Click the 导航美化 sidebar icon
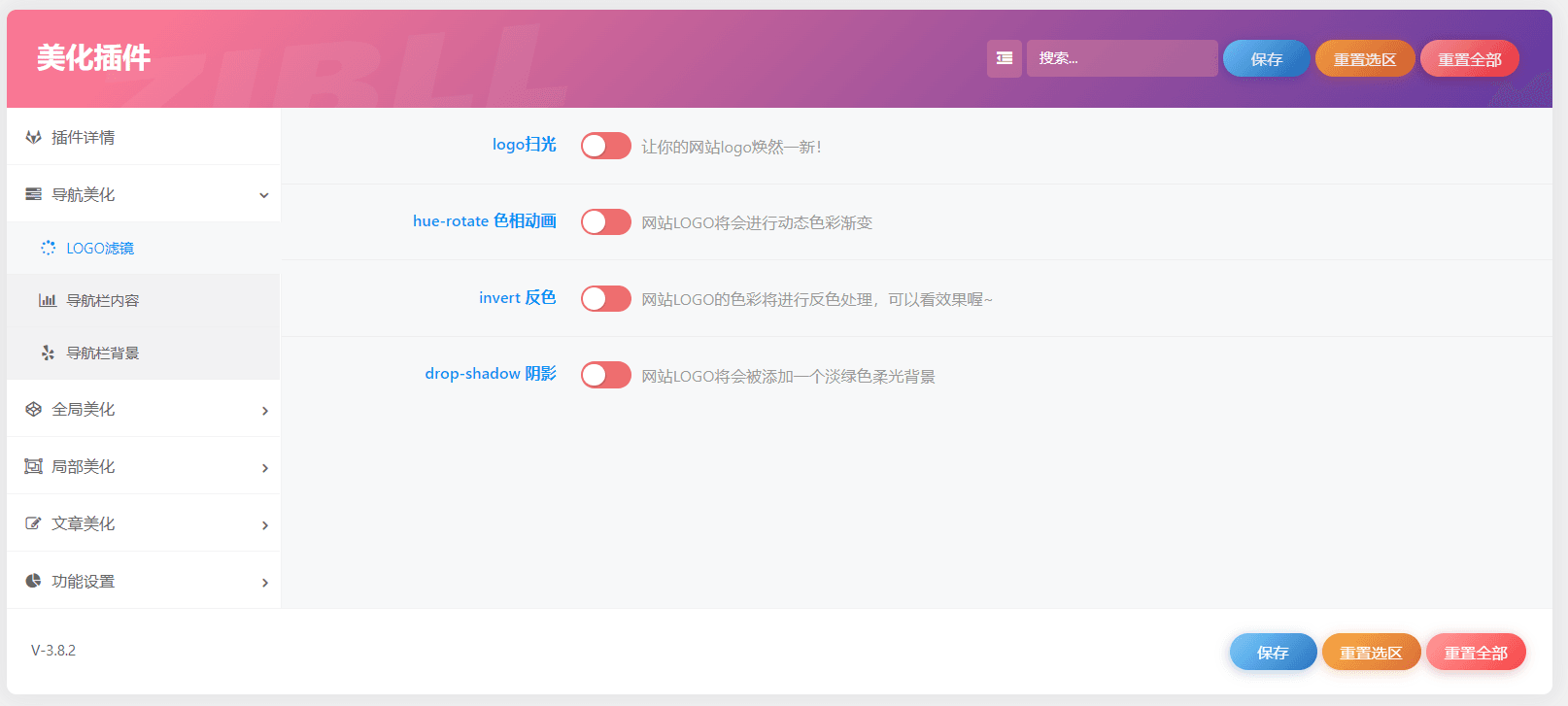Screen dimensions: 1568x706 (33, 194)
